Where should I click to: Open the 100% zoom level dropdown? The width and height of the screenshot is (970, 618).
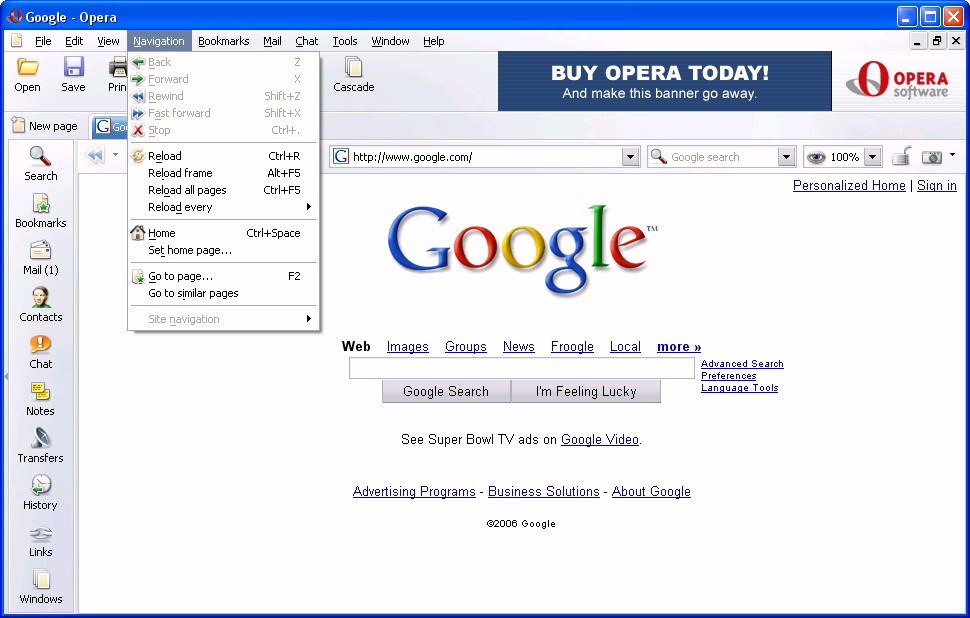[x=872, y=157]
